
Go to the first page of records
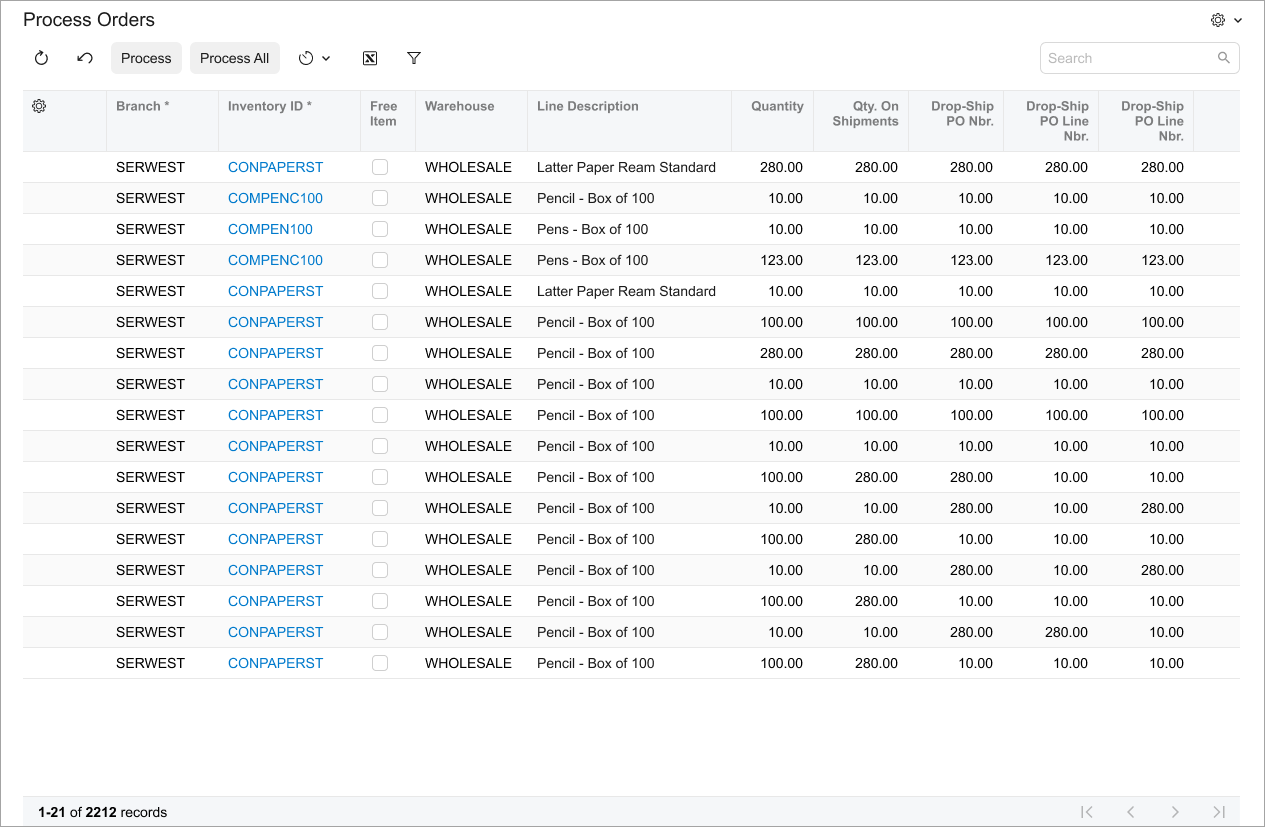tap(1087, 812)
